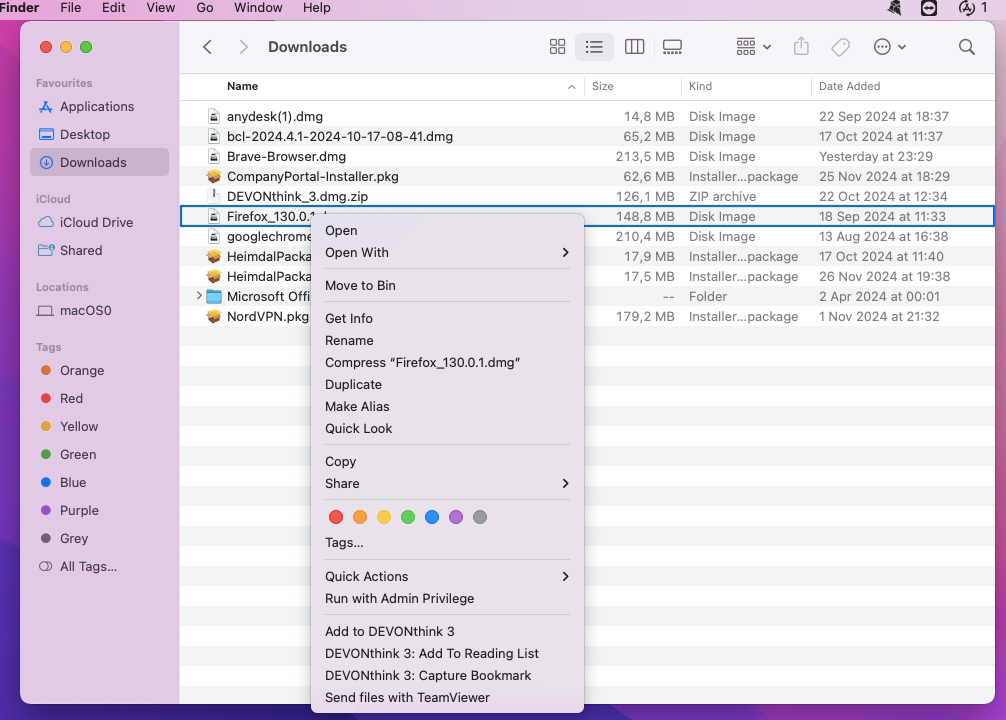The height and width of the screenshot is (720, 1006).
Task: Click the Share toolbar icon
Action: (x=801, y=46)
